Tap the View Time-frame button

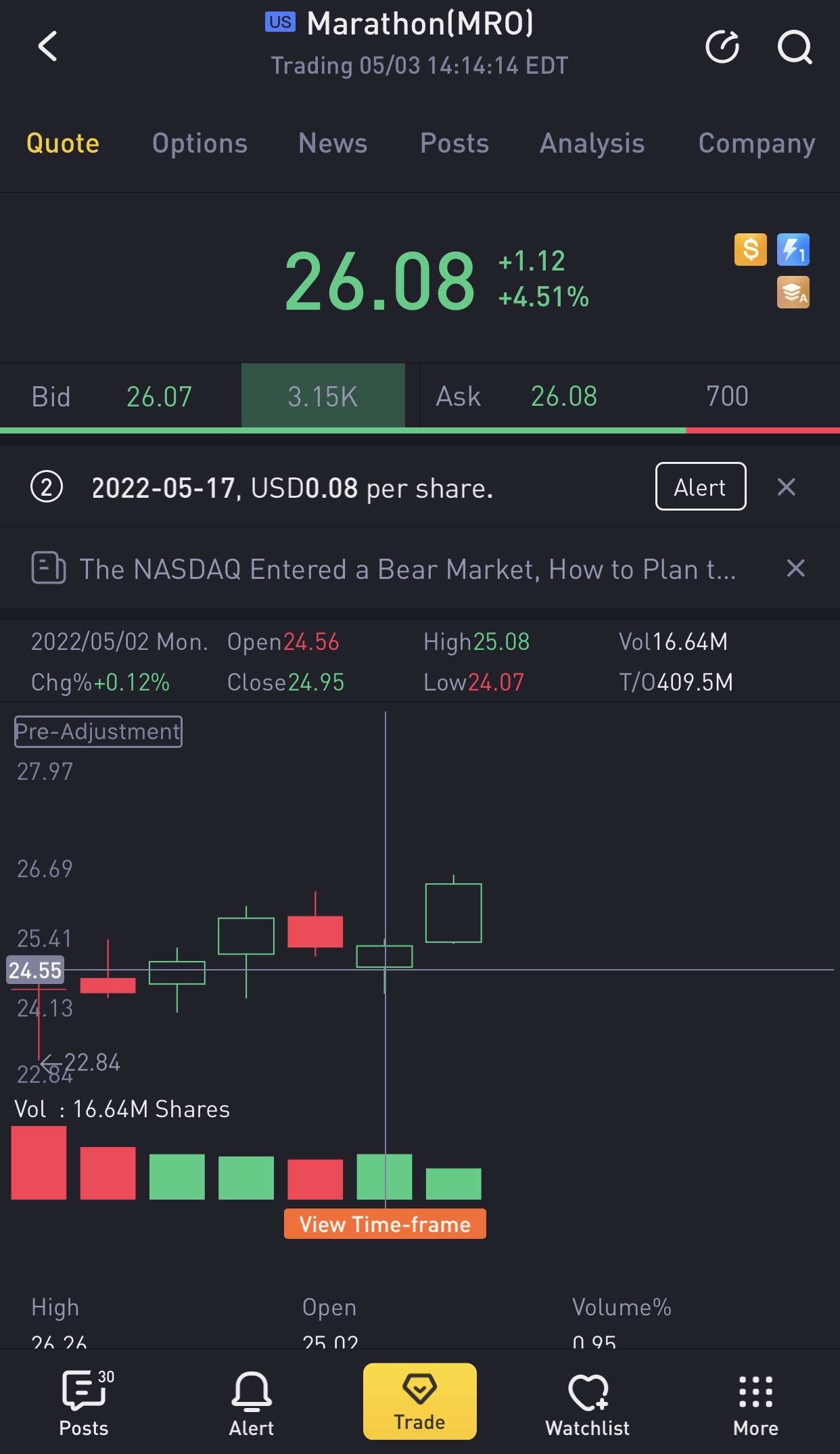385,1224
